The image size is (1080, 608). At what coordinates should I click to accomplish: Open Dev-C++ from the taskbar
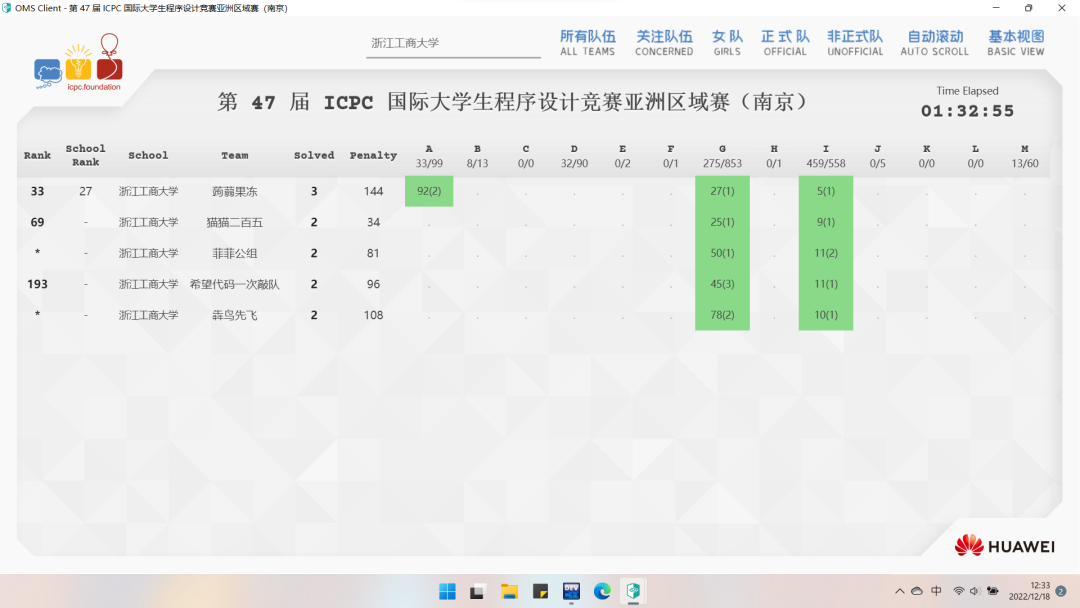click(x=572, y=591)
